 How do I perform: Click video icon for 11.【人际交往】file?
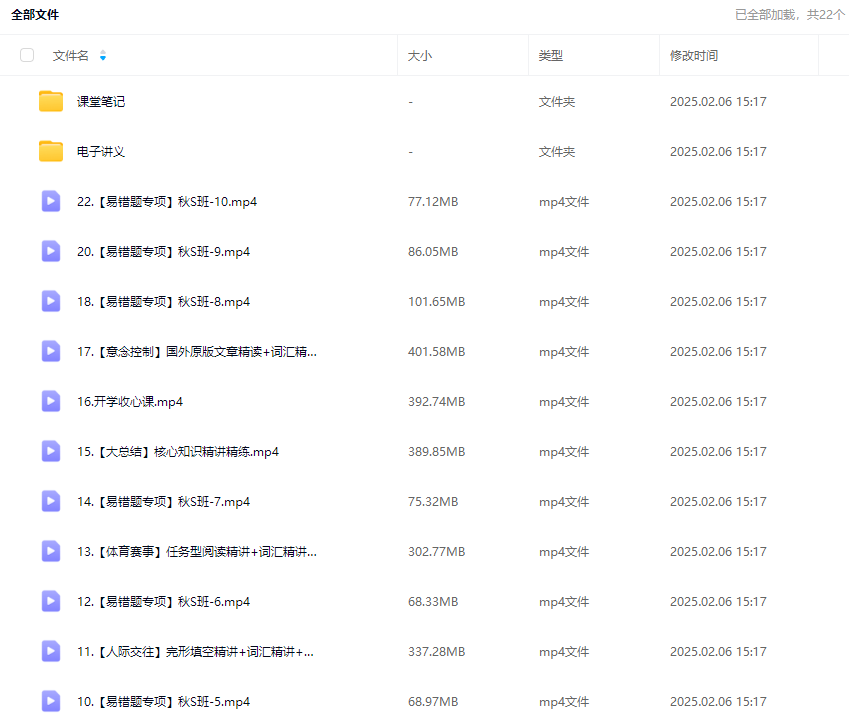pos(51,651)
